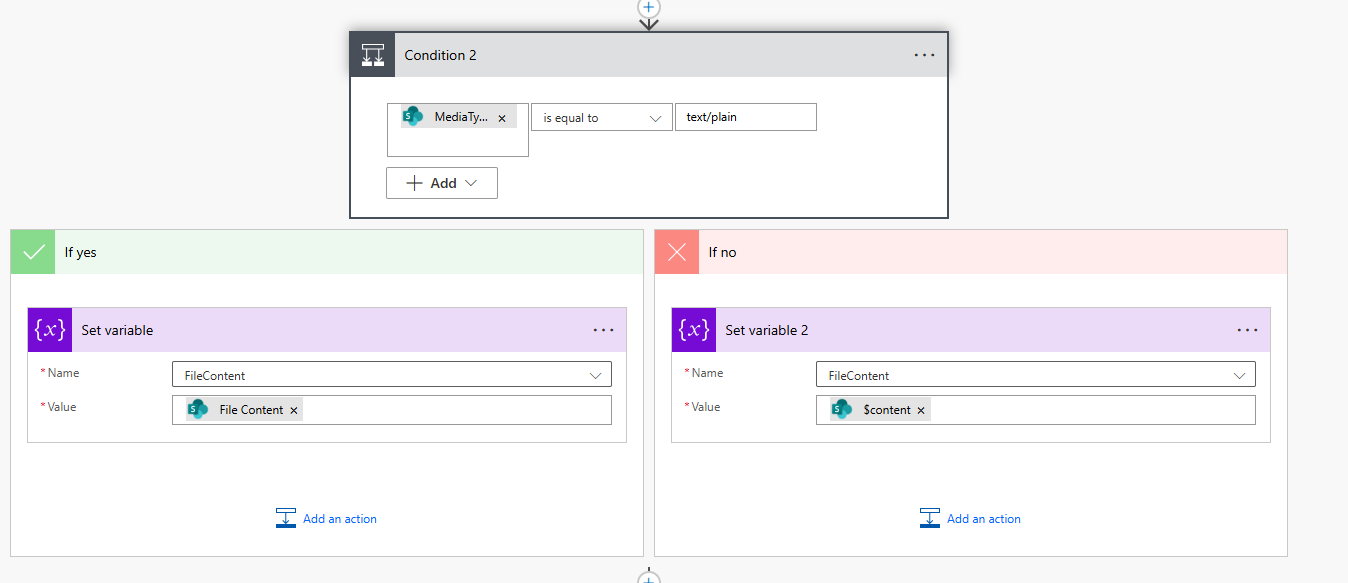Remove the MediaType token from condition

pos(502,118)
